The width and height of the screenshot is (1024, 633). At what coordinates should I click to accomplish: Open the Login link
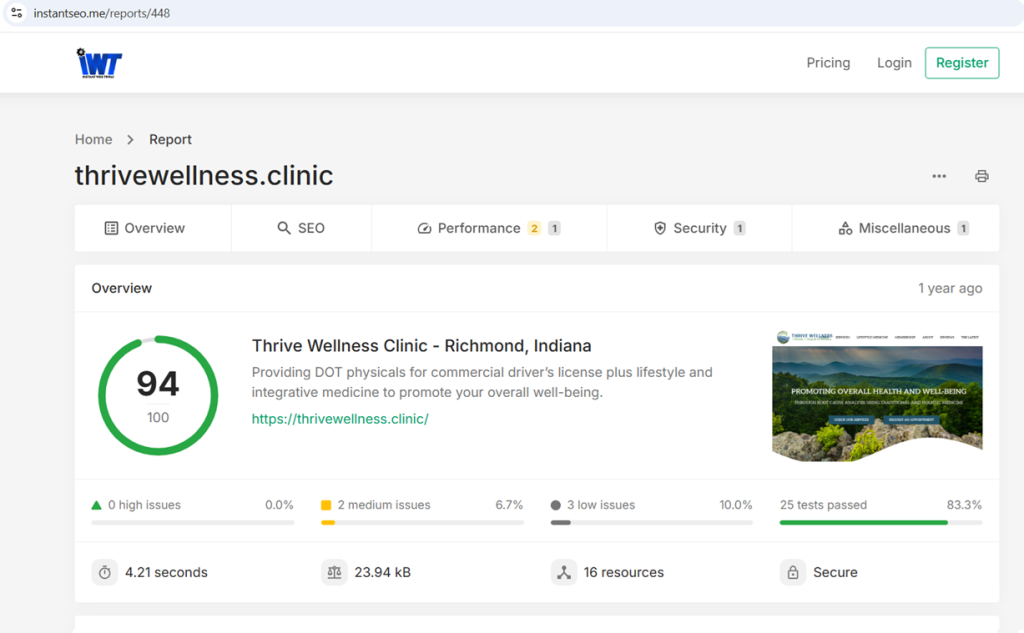pyautogui.click(x=894, y=62)
